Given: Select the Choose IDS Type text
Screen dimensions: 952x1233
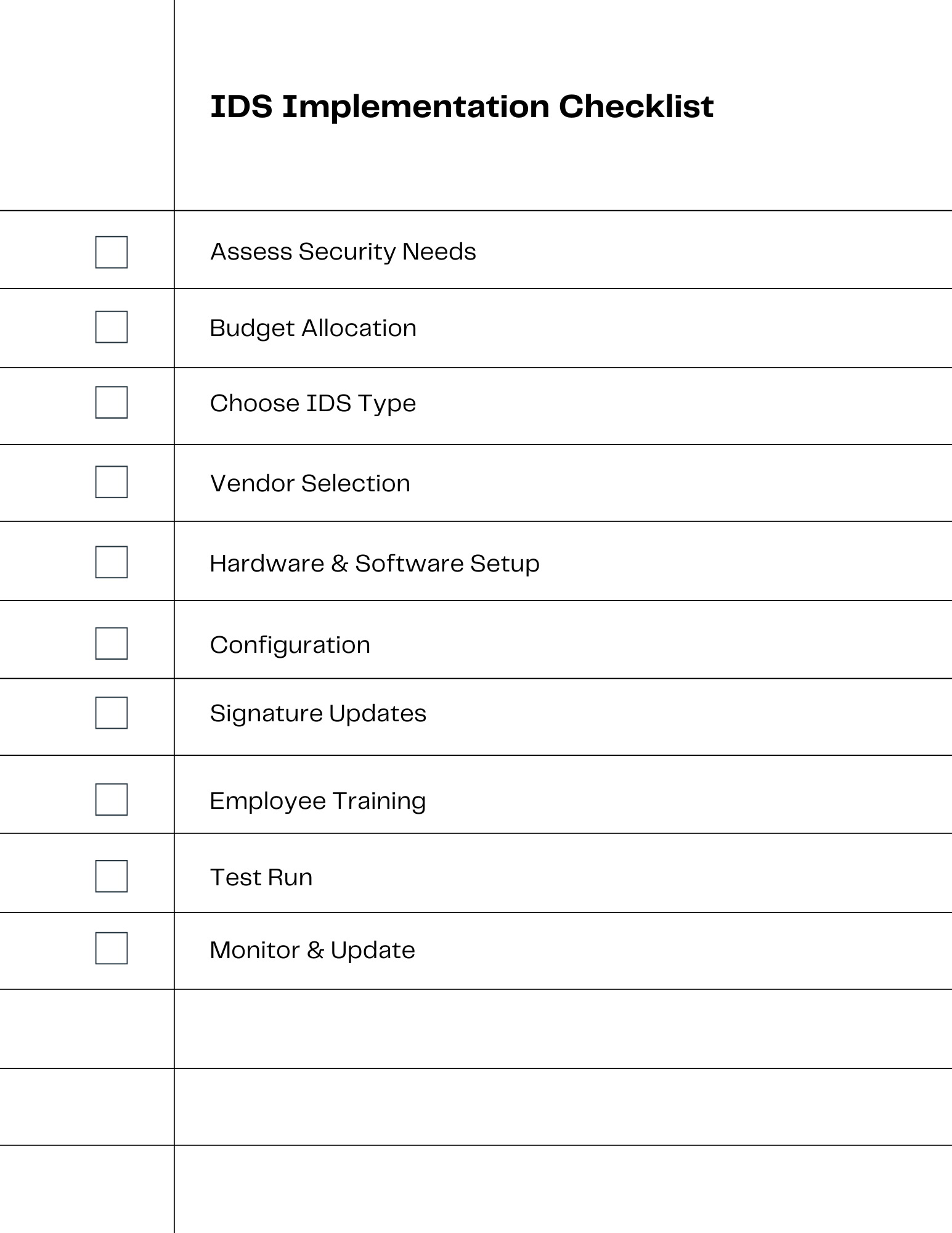Looking at the screenshot, I should pyautogui.click(x=313, y=404).
